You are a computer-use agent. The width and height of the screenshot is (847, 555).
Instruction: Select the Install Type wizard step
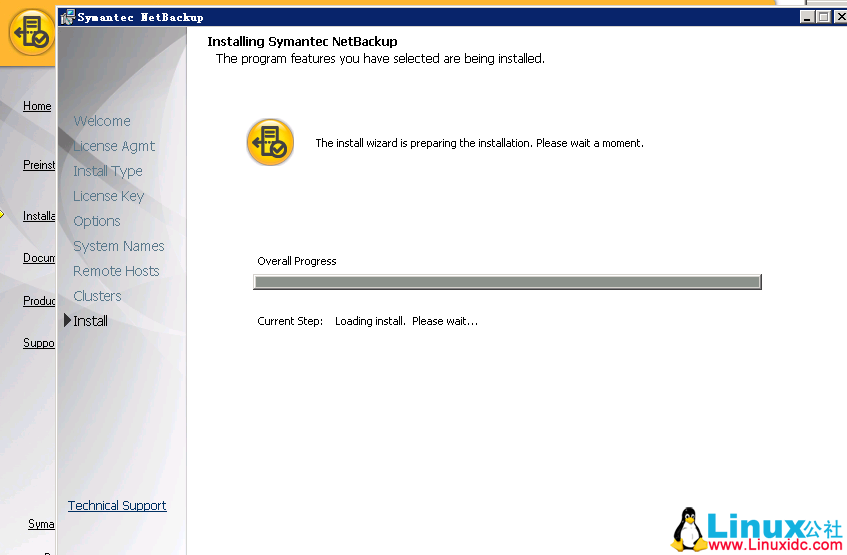coord(108,171)
